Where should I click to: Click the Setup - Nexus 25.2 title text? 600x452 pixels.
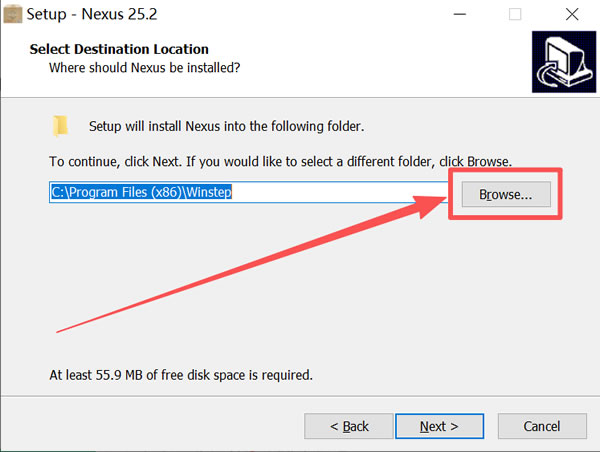pyautogui.click(x=92, y=15)
